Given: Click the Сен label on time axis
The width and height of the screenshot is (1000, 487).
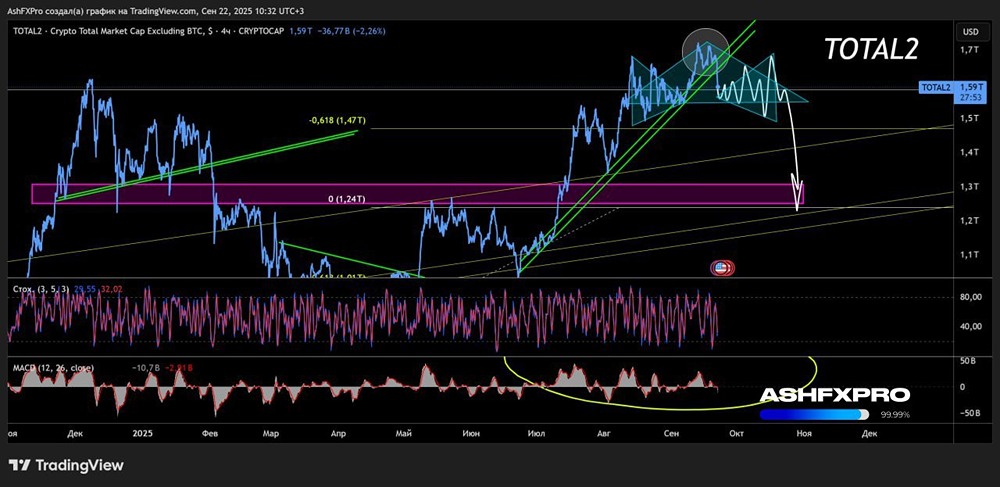Looking at the screenshot, I should [672, 433].
